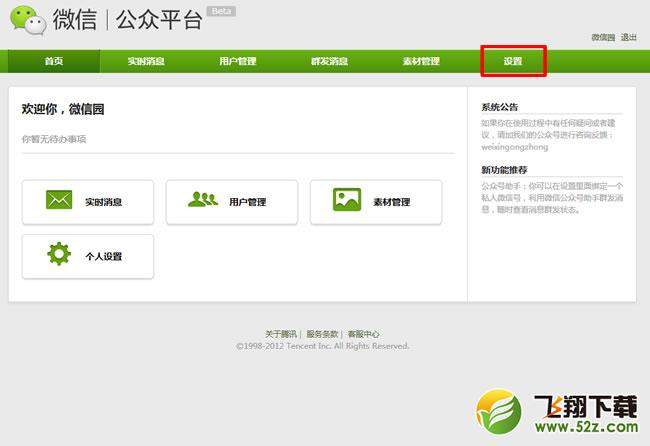Image resolution: width=650 pixels, height=446 pixels.
Task: Click the gear icon for 个人设置
Action: click(59, 253)
